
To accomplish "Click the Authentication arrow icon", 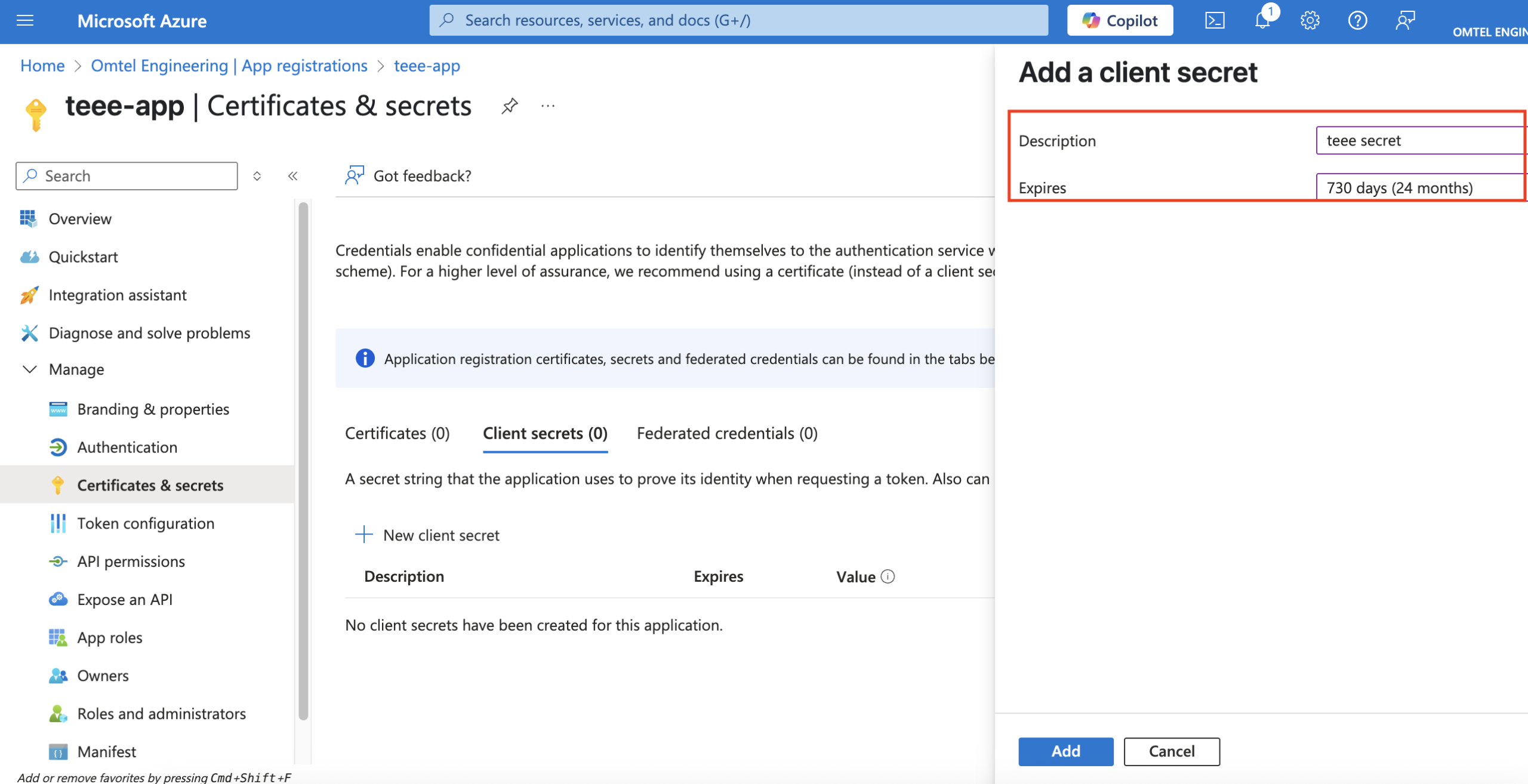I will 58,447.
